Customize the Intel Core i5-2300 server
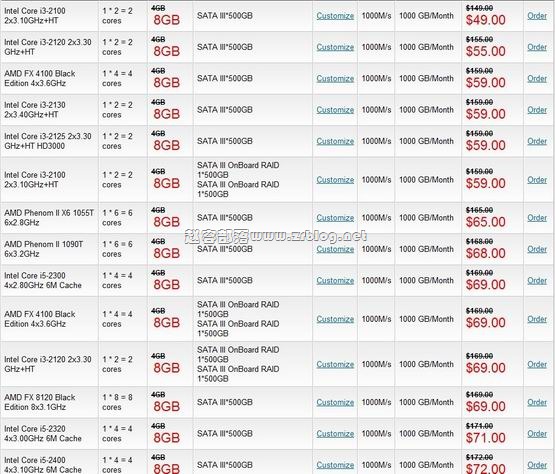The height and width of the screenshot is (474, 555). 335,281
